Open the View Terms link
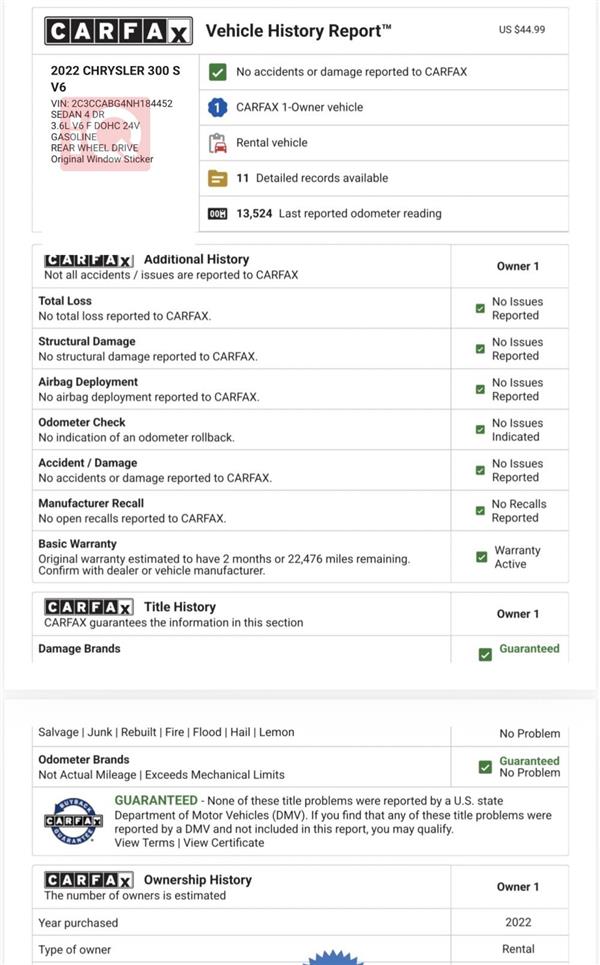 pyautogui.click(x=144, y=843)
